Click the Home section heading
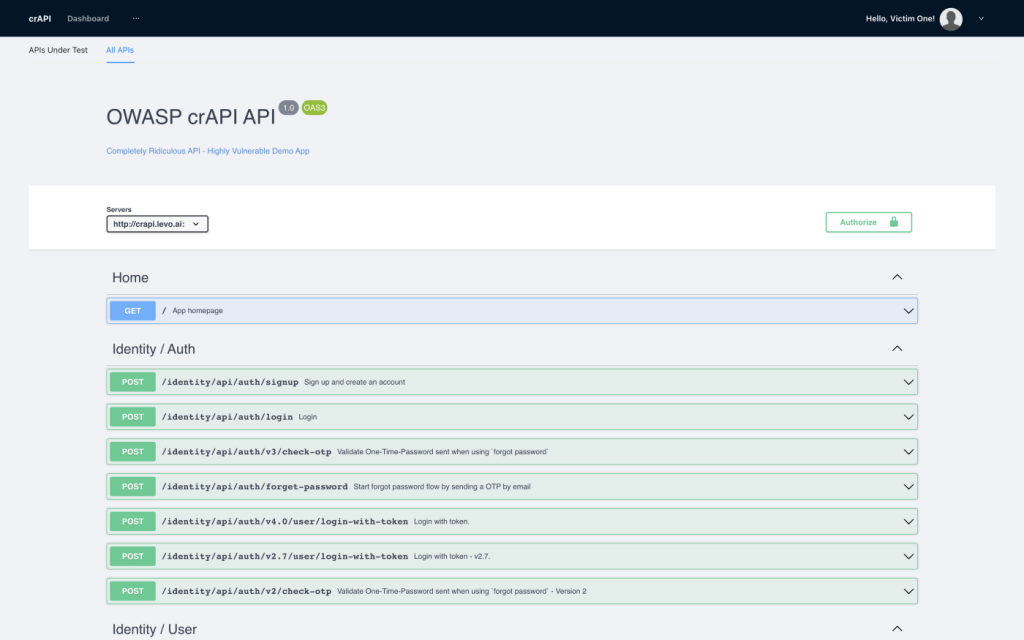1024x640 pixels. tap(130, 278)
